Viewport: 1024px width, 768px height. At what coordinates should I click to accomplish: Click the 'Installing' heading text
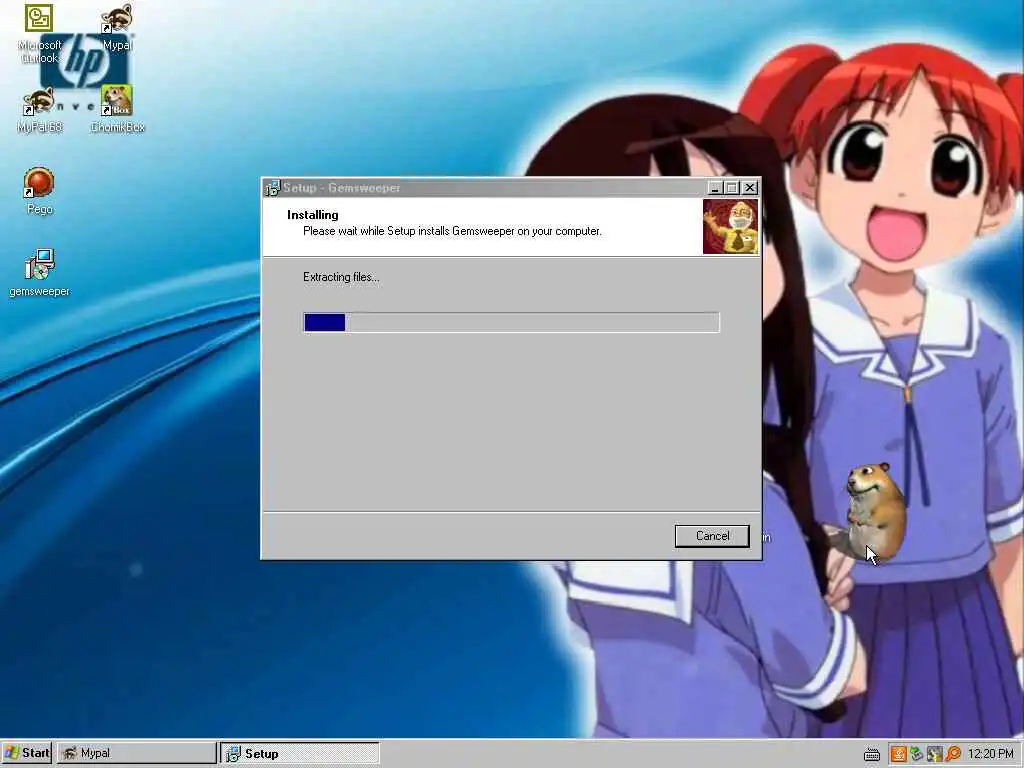tap(313, 215)
